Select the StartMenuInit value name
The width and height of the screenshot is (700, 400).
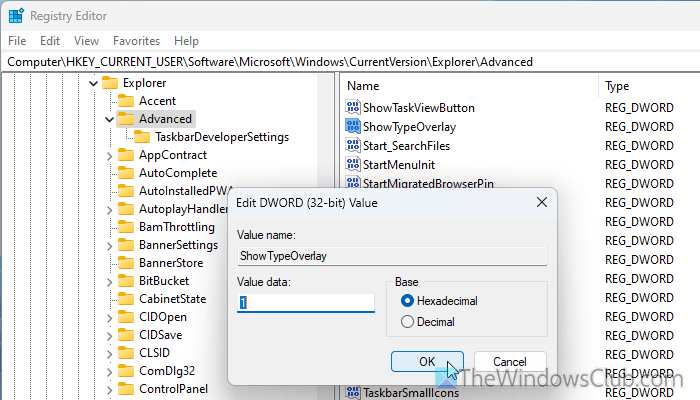pyautogui.click(x=399, y=165)
